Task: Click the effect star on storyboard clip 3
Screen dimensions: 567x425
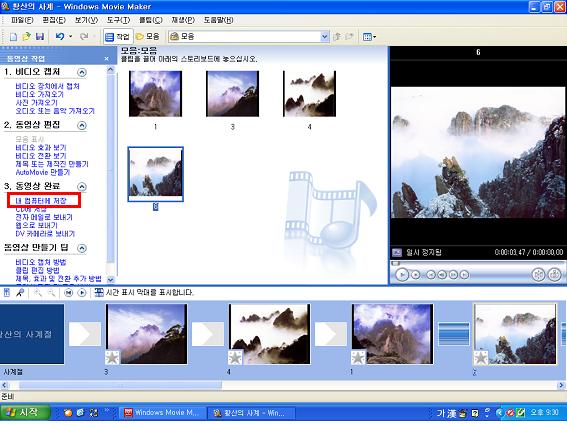Action: pos(112,358)
